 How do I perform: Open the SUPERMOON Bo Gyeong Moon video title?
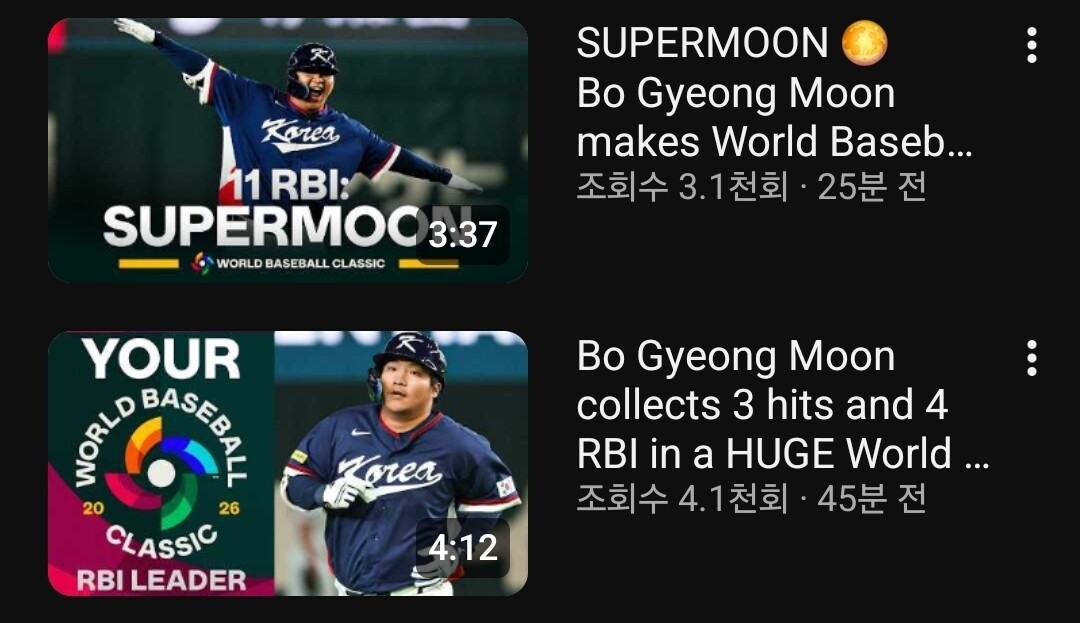(774, 92)
